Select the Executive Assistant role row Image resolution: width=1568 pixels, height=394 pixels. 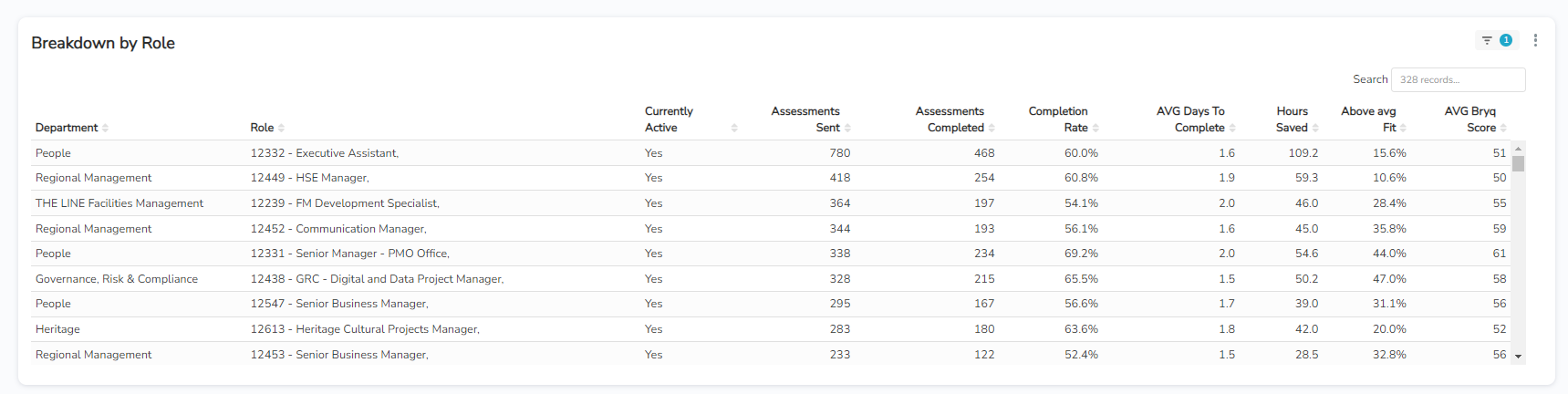(324, 153)
